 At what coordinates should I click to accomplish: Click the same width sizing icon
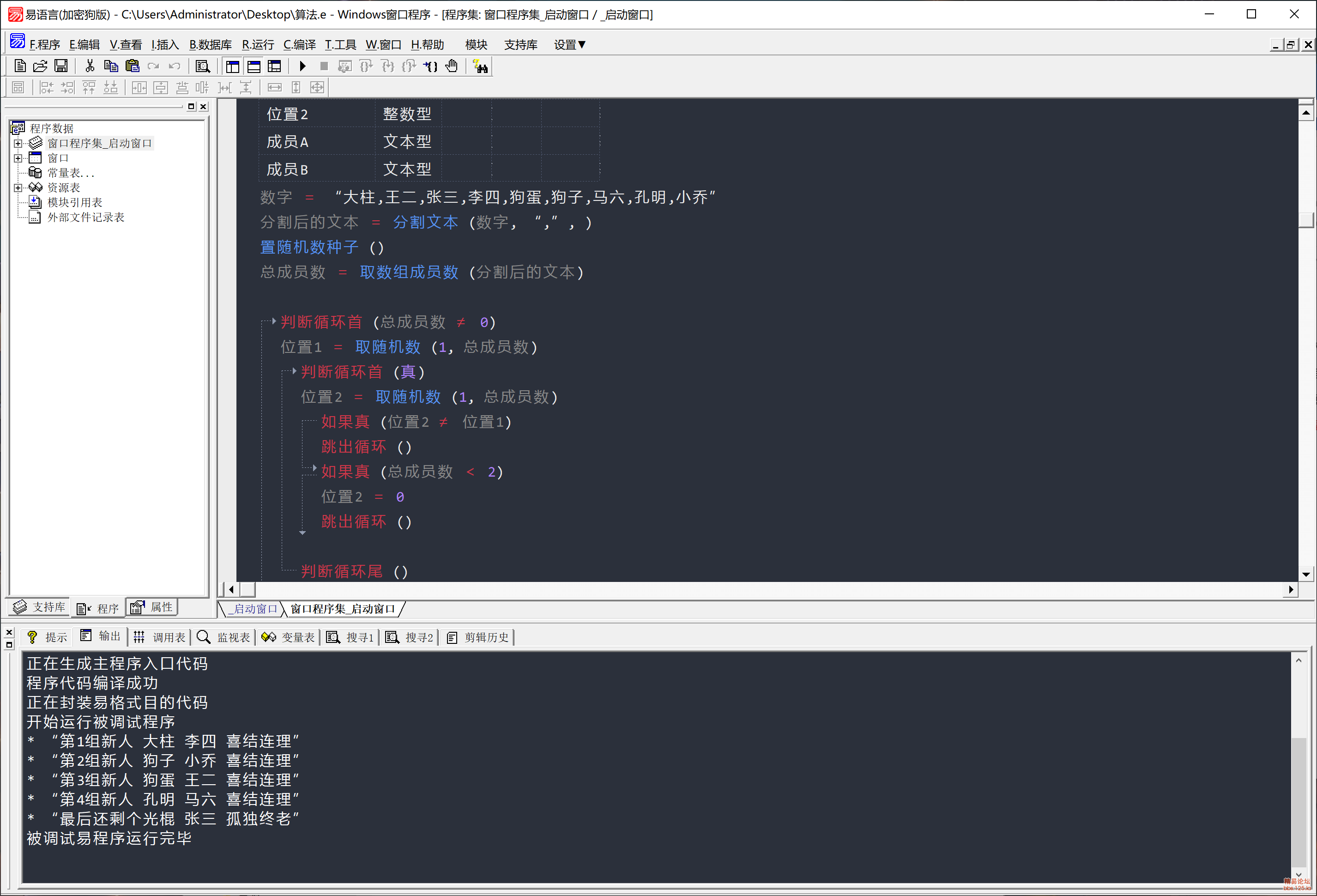(x=274, y=87)
